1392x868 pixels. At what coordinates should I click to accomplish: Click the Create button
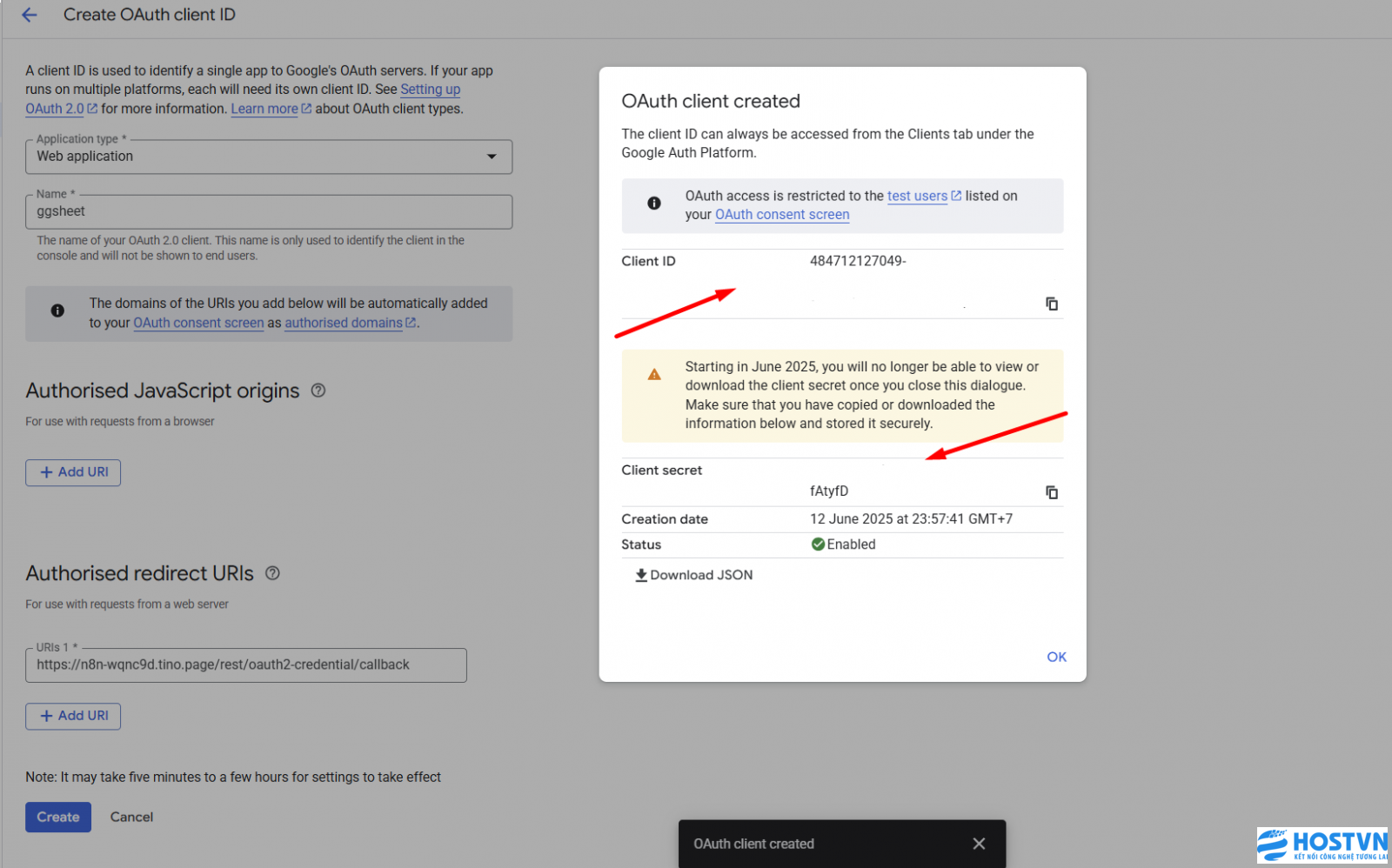click(x=58, y=817)
